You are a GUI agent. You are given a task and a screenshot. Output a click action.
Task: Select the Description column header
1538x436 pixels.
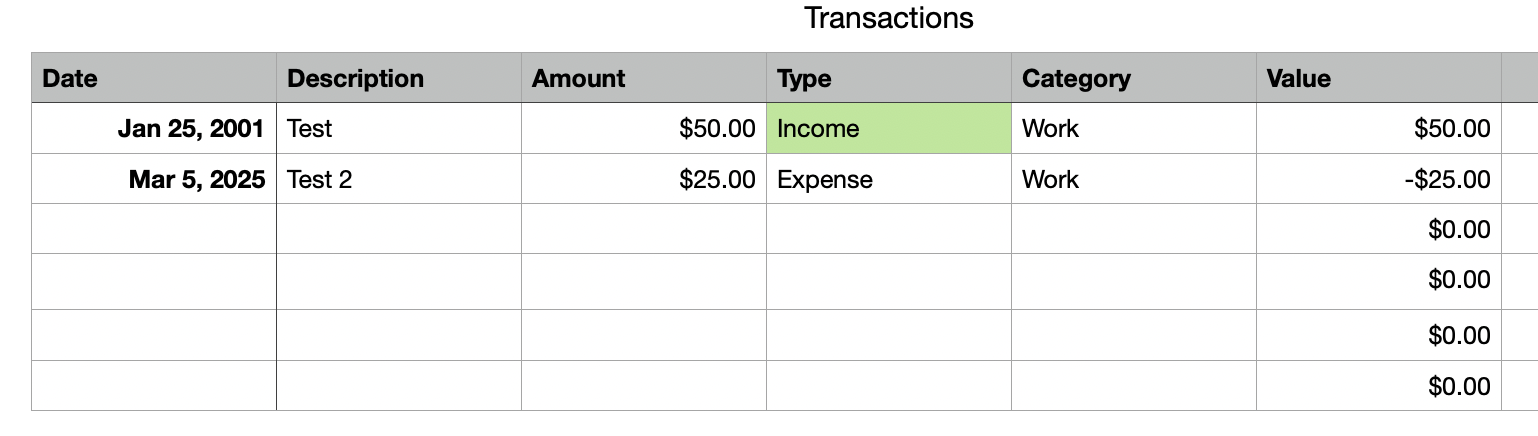click(399, 78)
